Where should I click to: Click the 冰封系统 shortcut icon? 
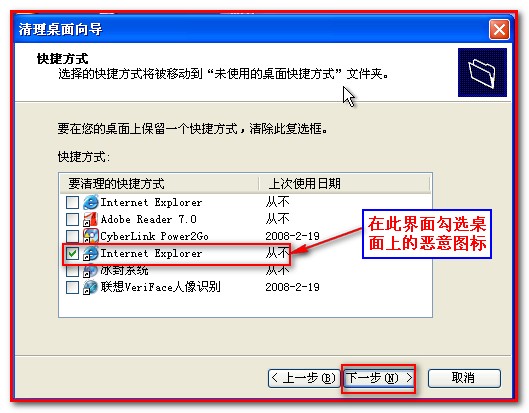pyautogui.click(x=90, y=270)
